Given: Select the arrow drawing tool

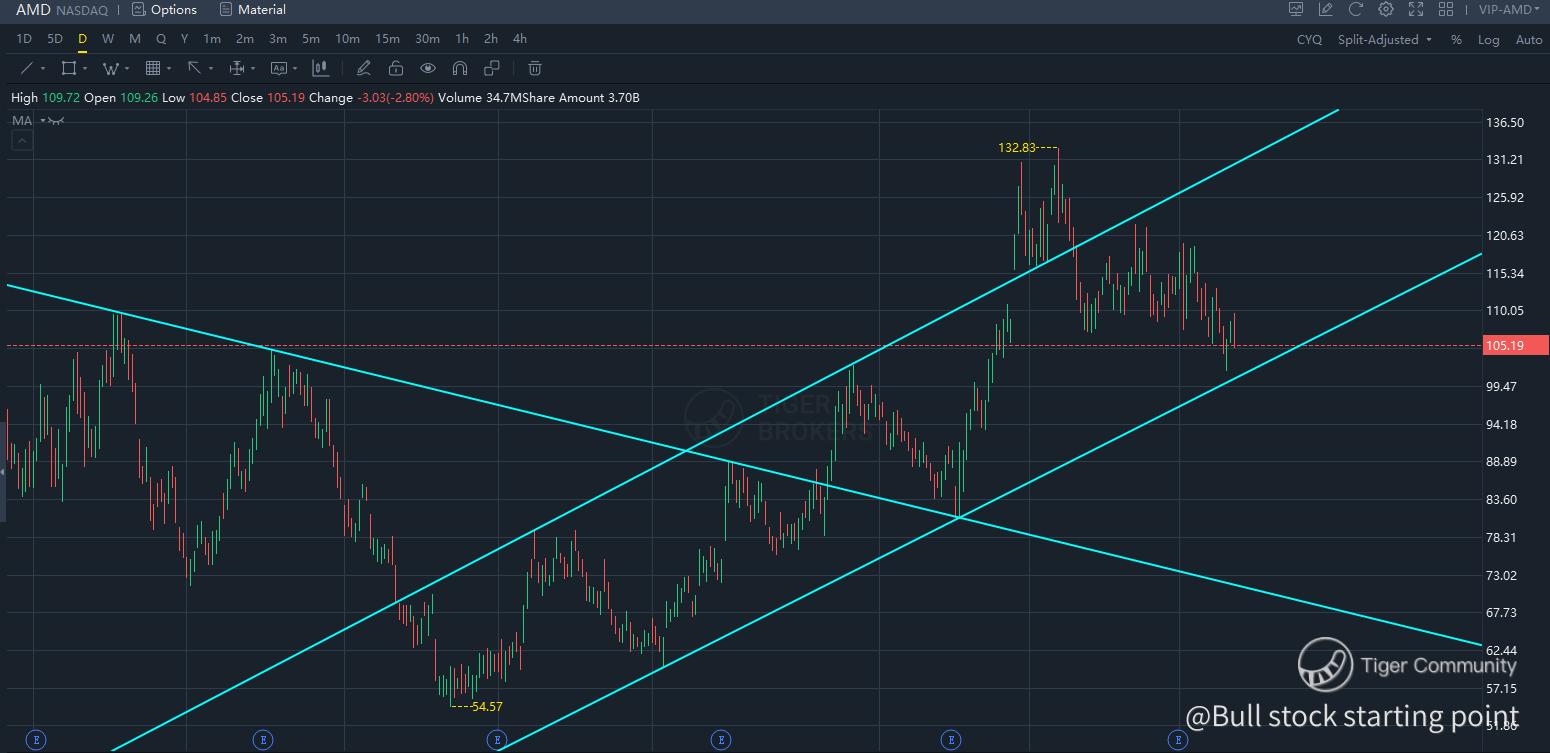Looking at the screenshot, I should (194, 68).
